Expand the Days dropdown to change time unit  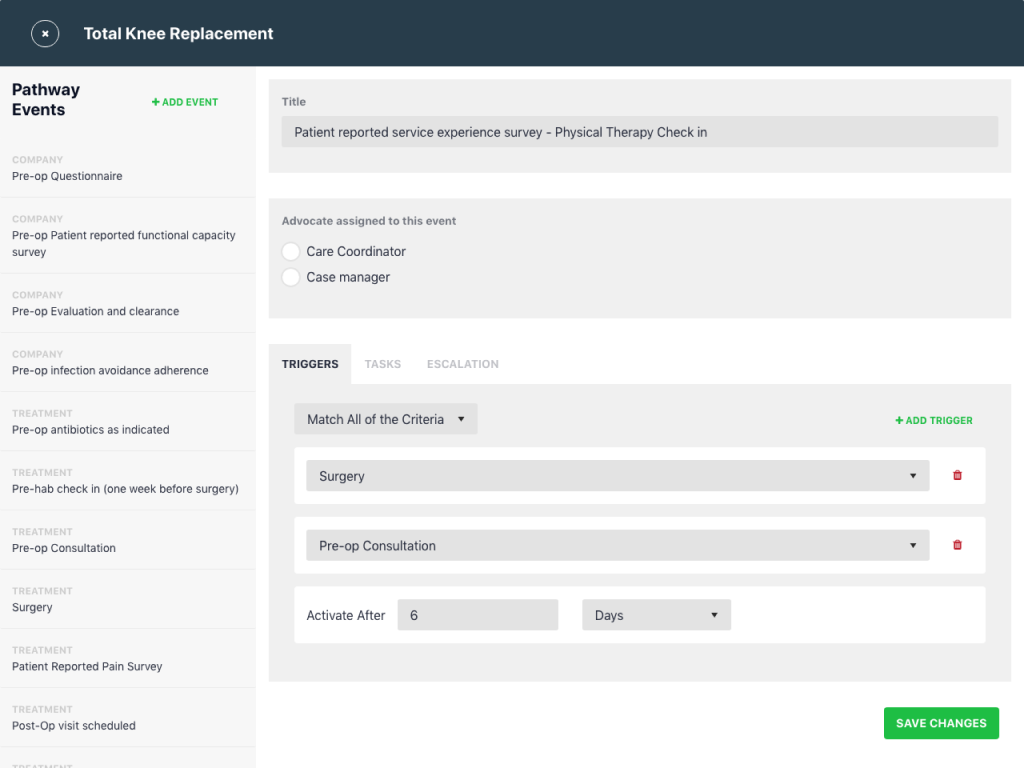[x=656, y=614]
